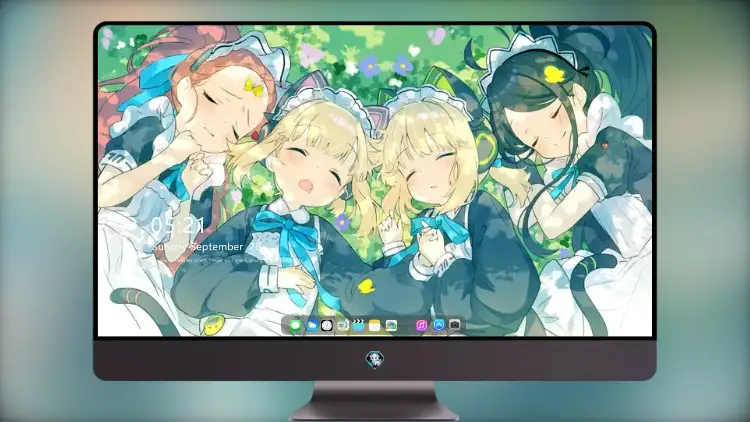The image size is (750, 422).
Task: Click the 05:21 clock widget
Action: [x=178, y=225]
